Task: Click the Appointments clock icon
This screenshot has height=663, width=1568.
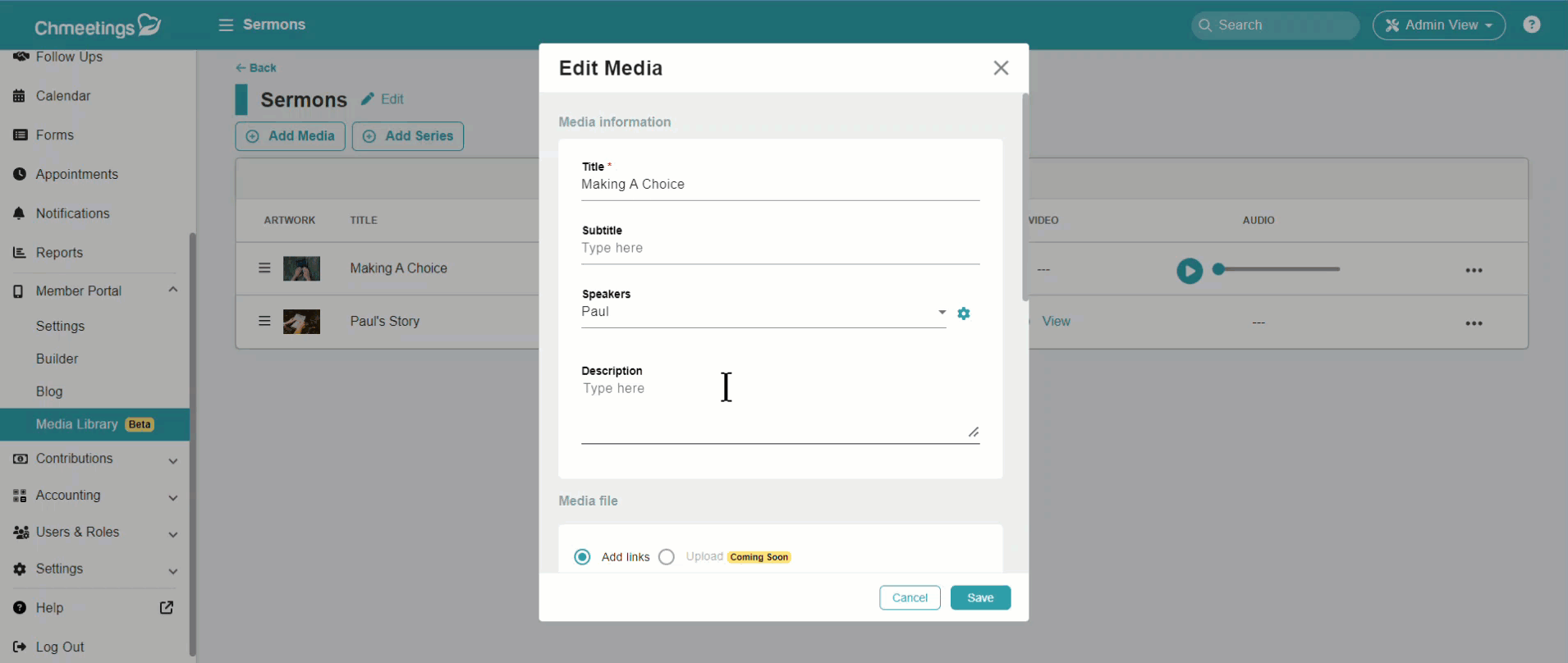Action: click(x=20, y=174)
